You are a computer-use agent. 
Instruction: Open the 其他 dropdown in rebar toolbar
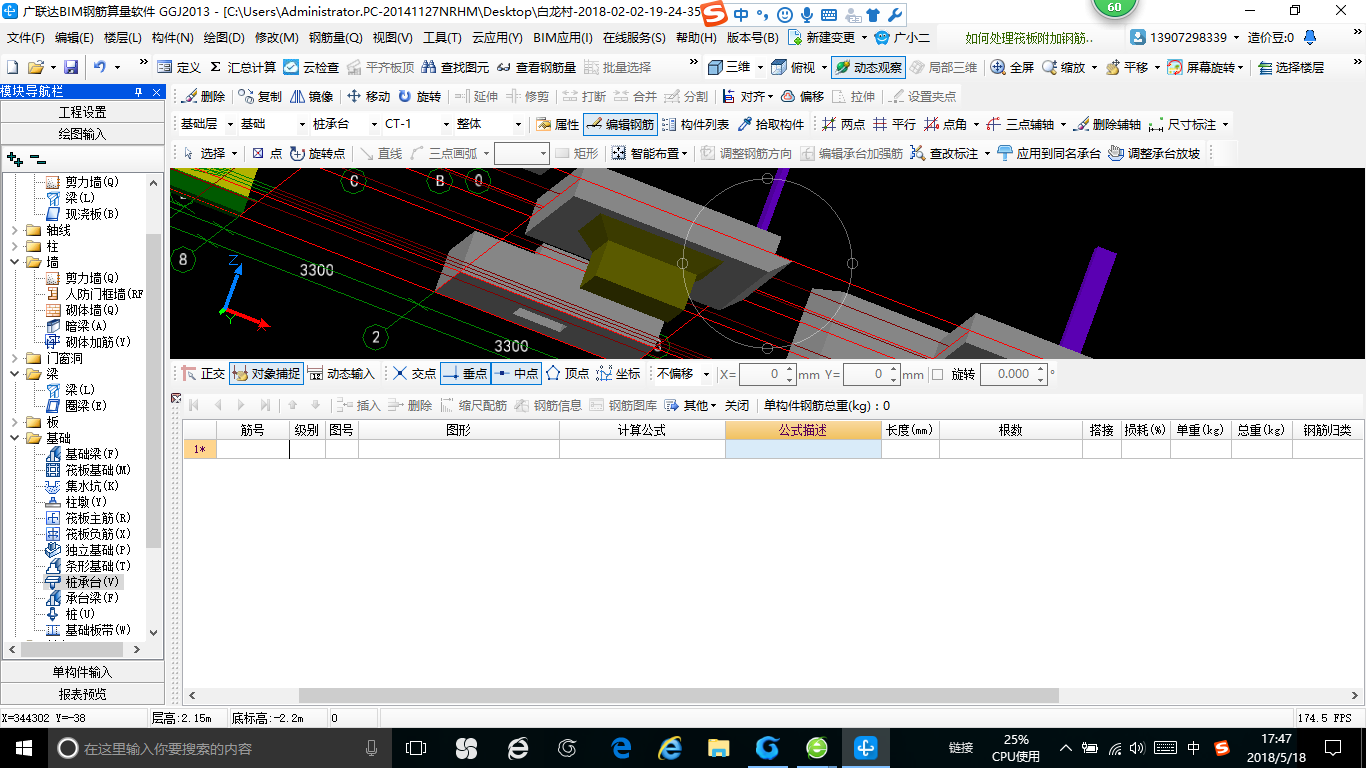691,405
